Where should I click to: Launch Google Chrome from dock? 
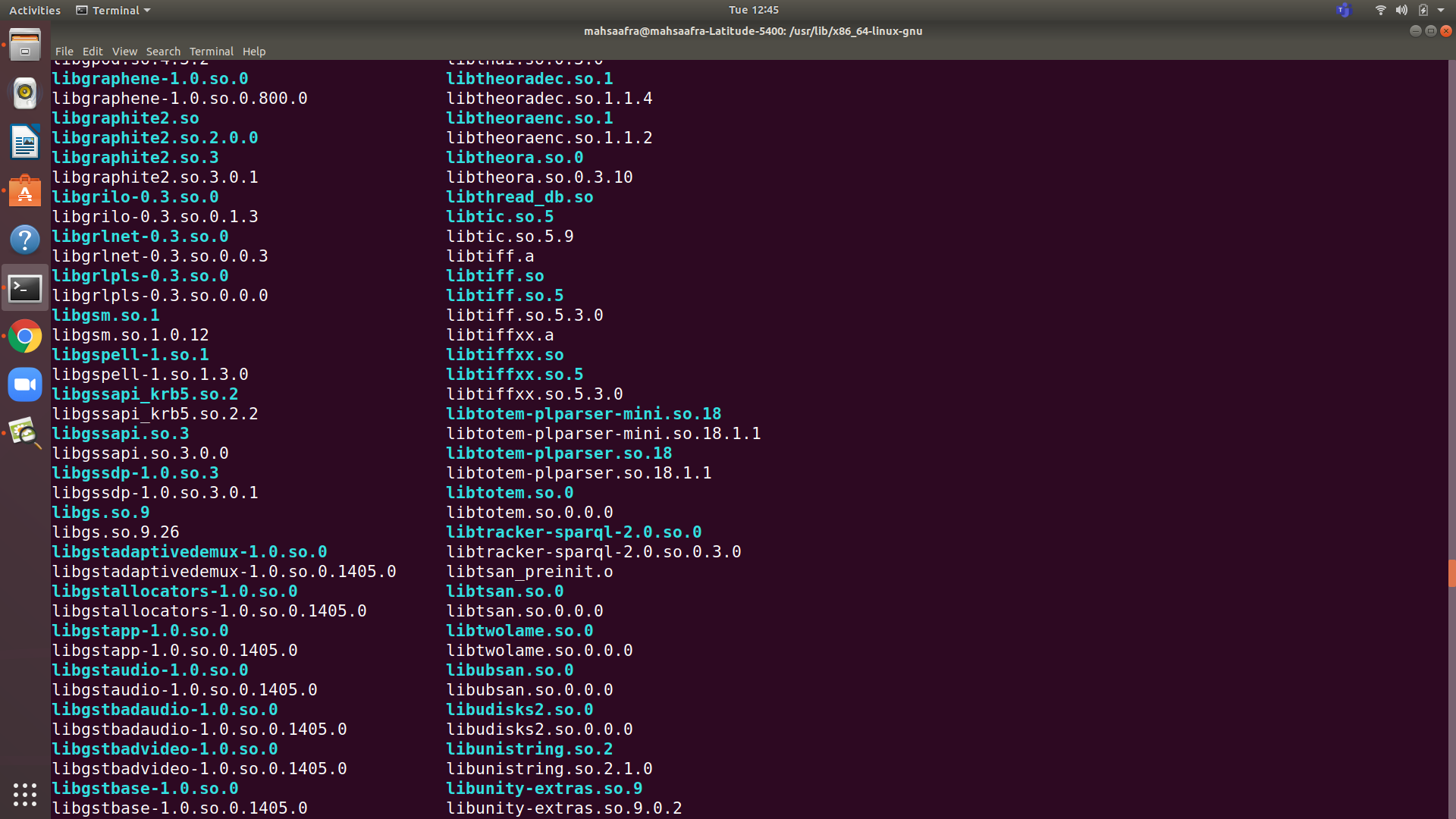[25, 336]
